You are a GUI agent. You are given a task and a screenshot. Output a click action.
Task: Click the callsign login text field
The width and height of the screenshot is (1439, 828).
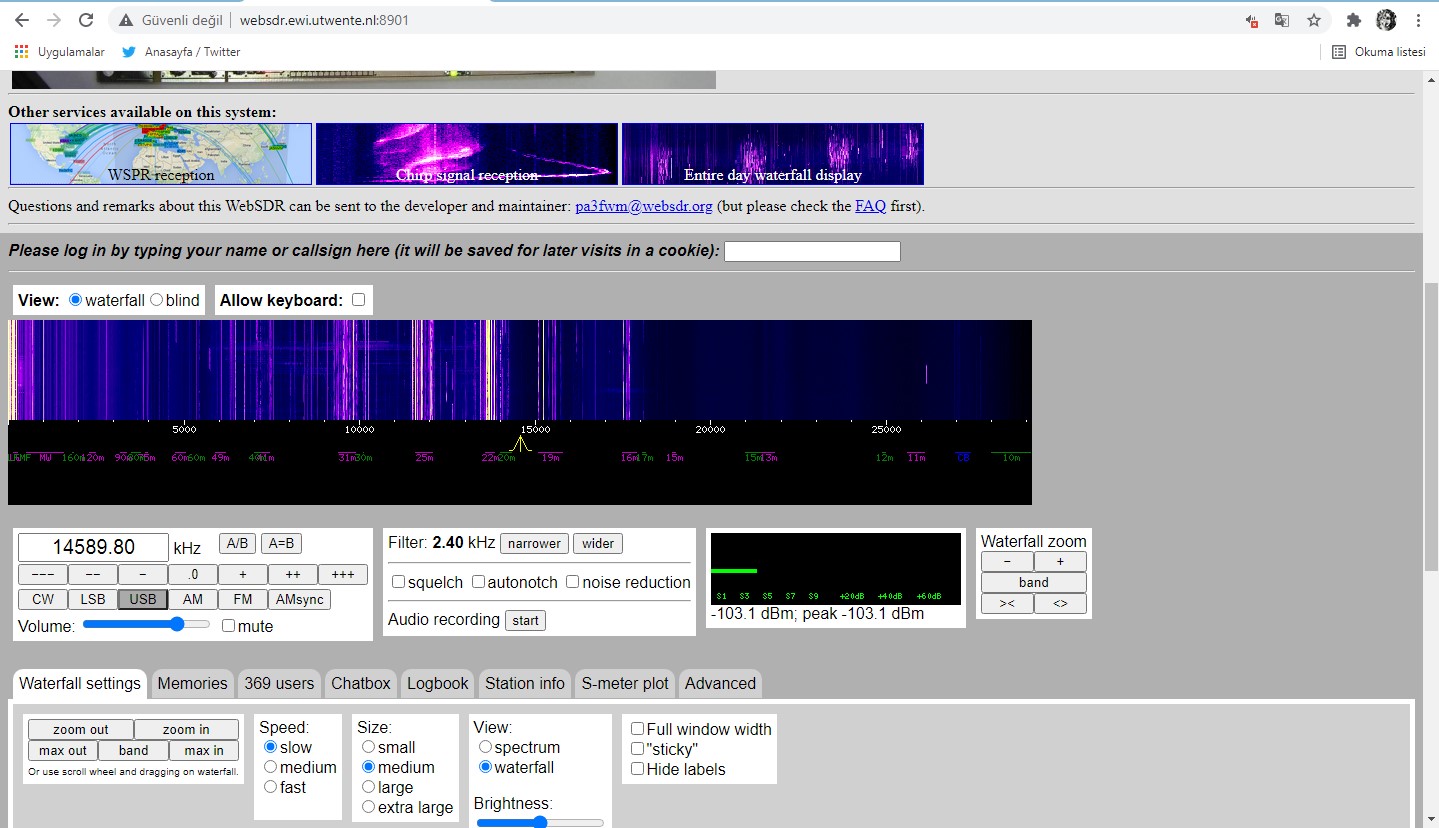click(x=812, y=251)
